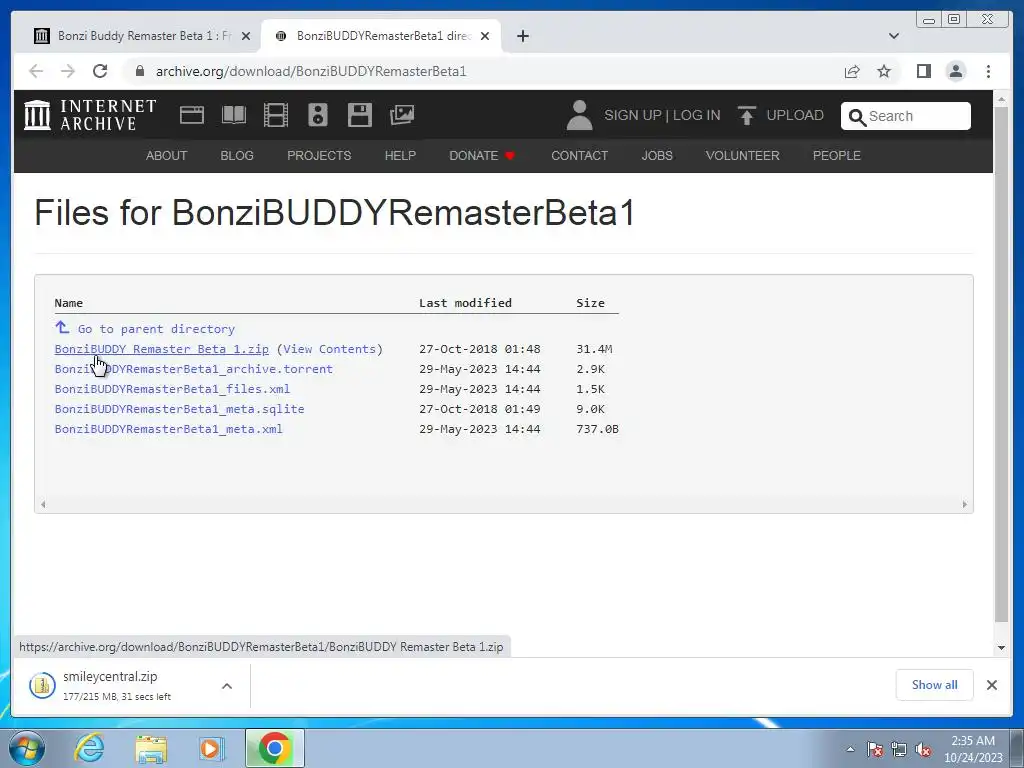
Task: Open Chrome profile avatar
Action: point(956,71)
